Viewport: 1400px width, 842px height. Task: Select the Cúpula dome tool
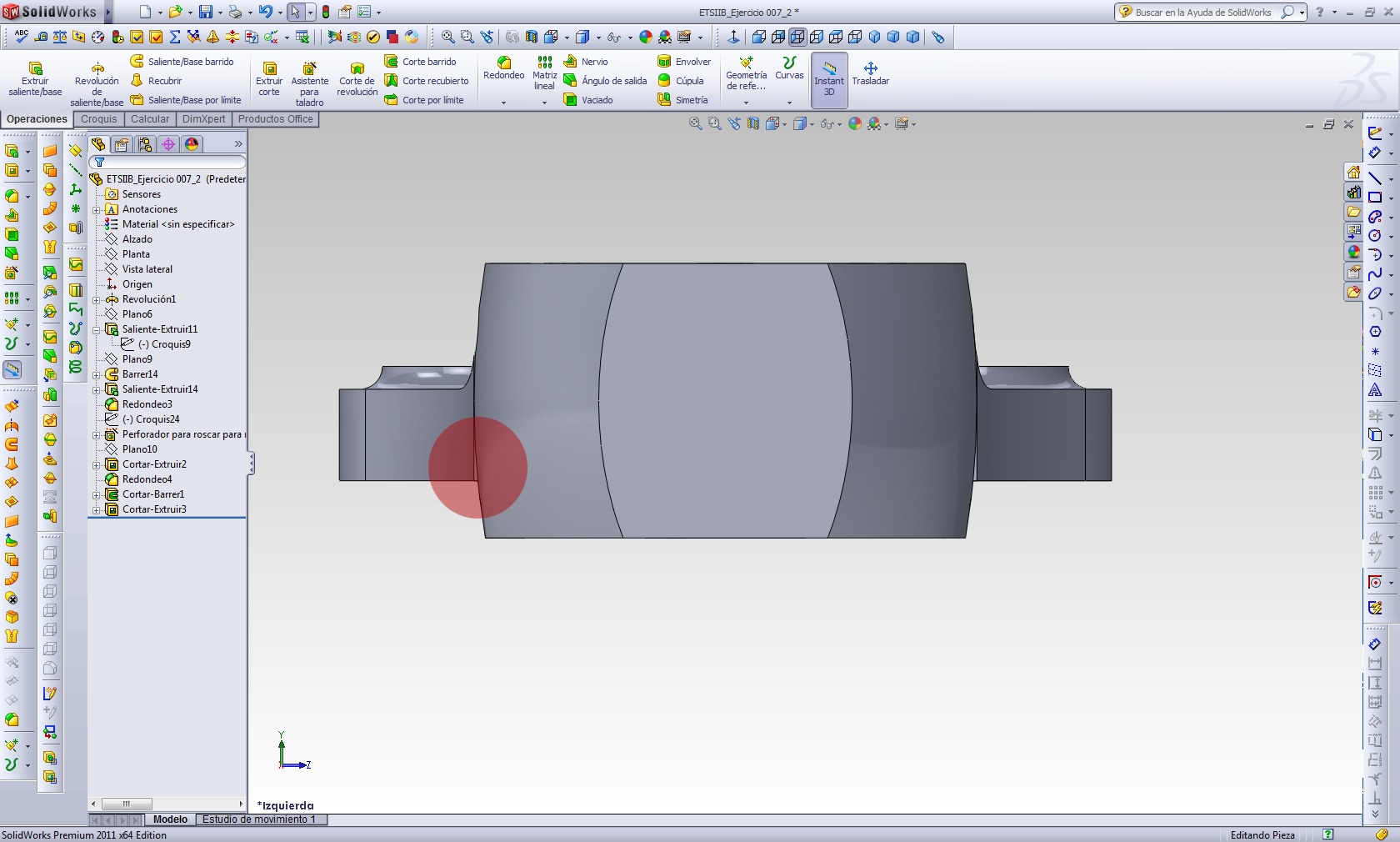tap(681, 81)
